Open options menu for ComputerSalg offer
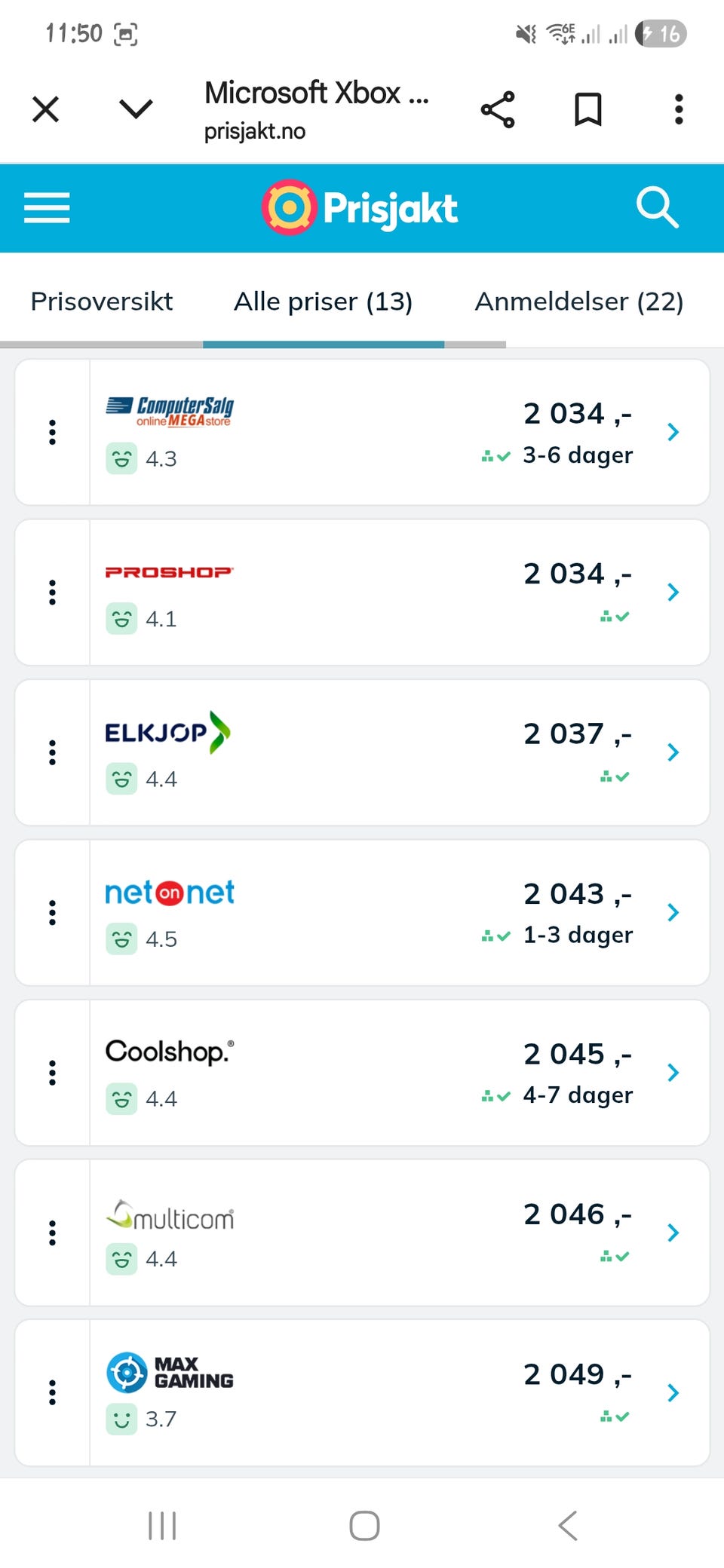 (52, 432)
